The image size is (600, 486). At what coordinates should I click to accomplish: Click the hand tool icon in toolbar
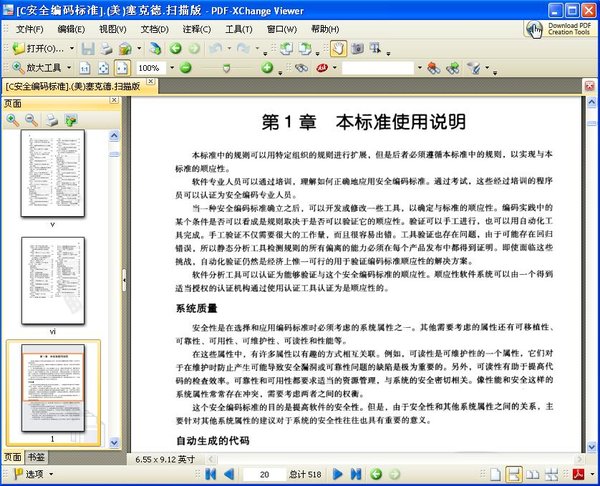tap(338, 47)
